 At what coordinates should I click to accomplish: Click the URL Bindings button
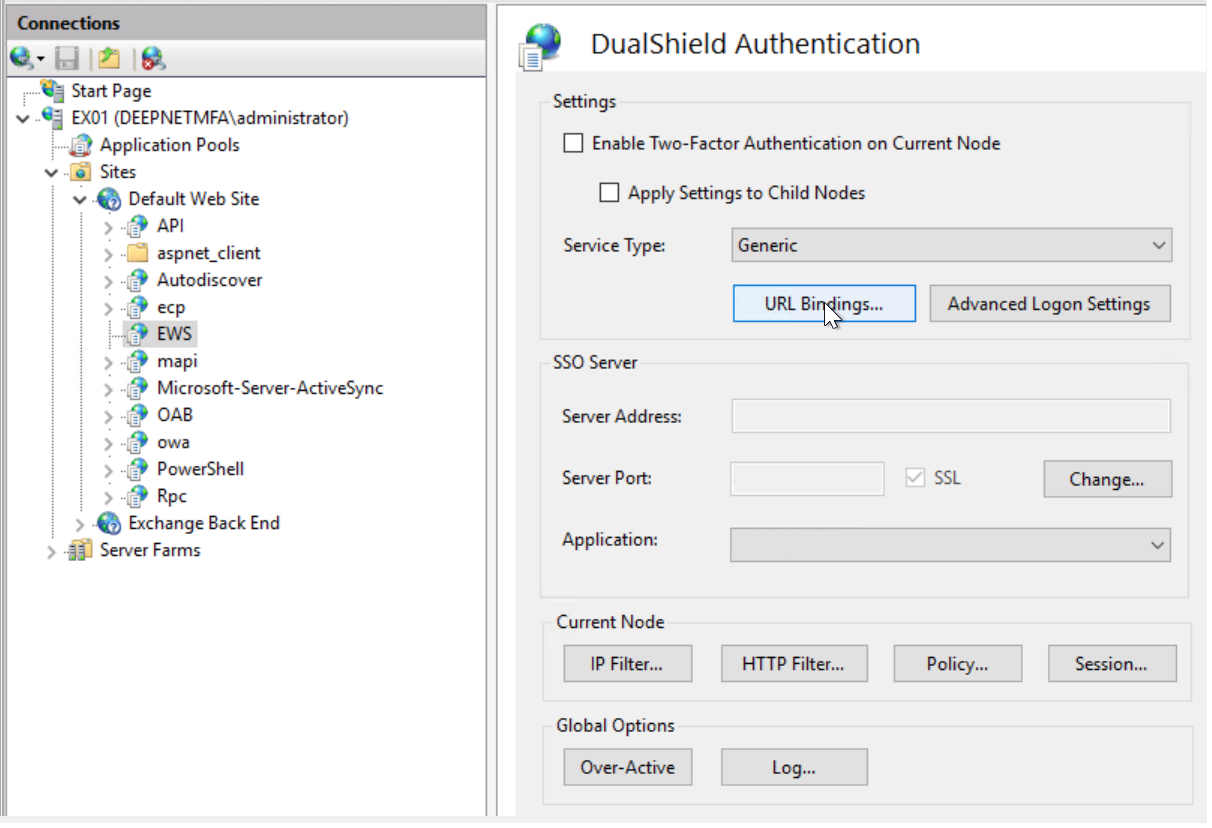pos(823,304)
